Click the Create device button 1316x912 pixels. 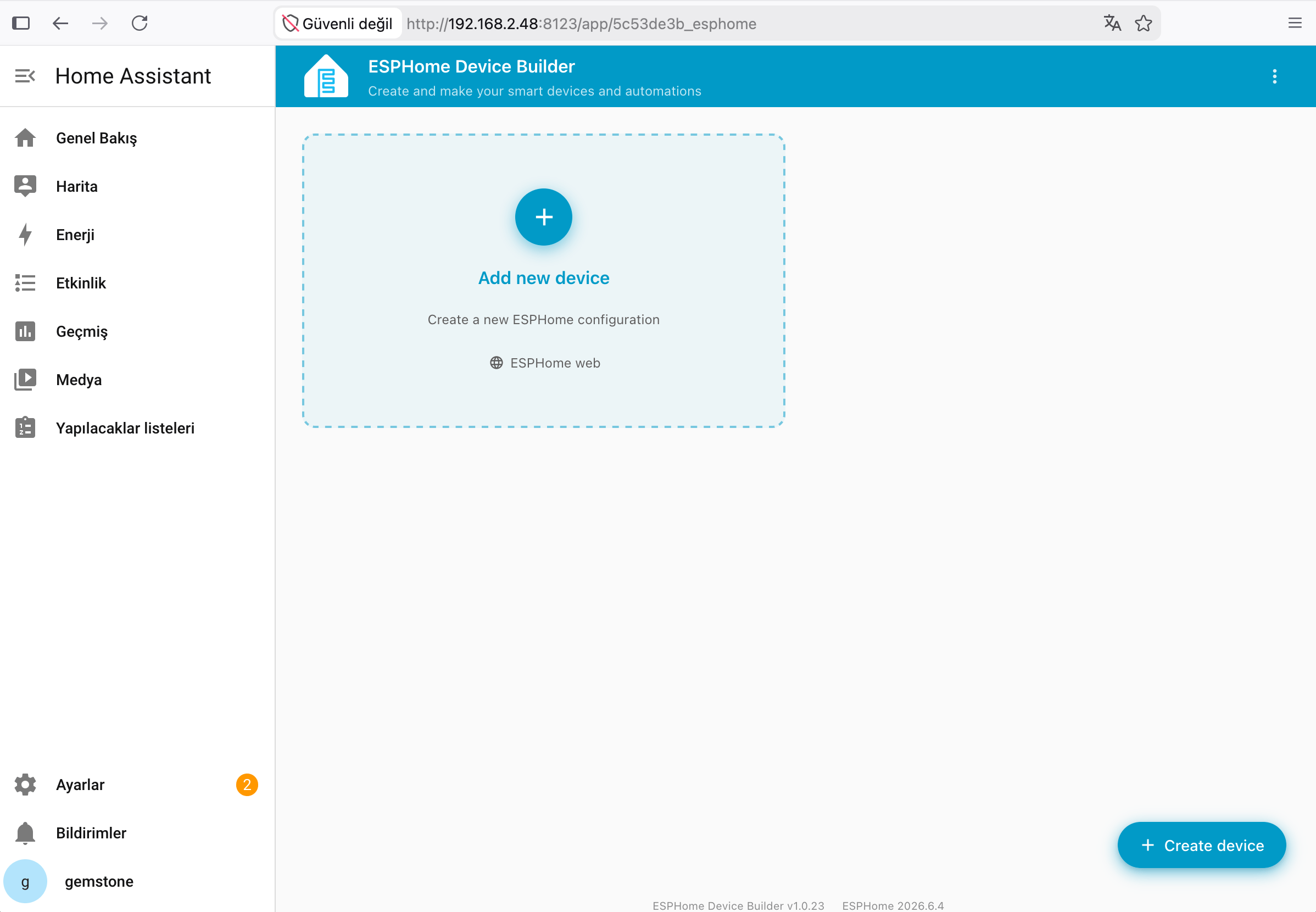[x=1202, y=845]
